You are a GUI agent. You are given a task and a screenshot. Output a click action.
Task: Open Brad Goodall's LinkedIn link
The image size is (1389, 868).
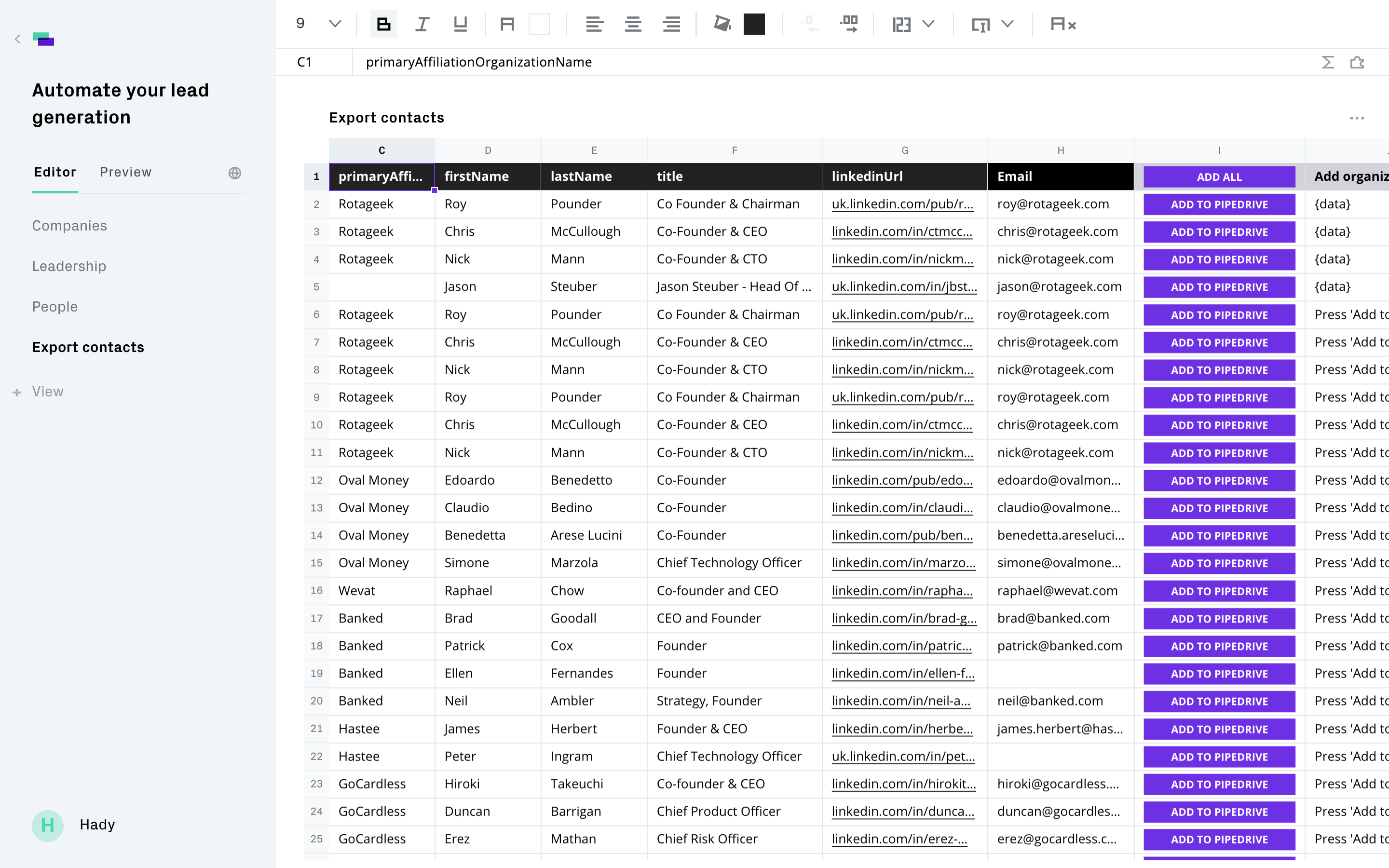[x=904, y=618]
